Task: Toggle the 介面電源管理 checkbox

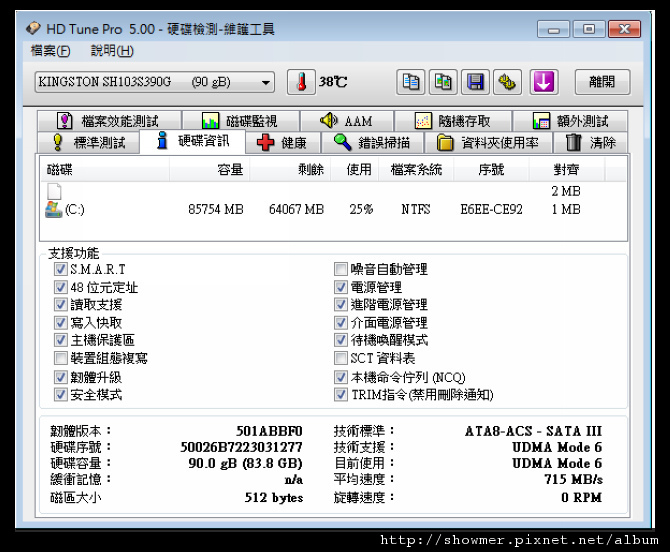Action: (x=341, y=323)
